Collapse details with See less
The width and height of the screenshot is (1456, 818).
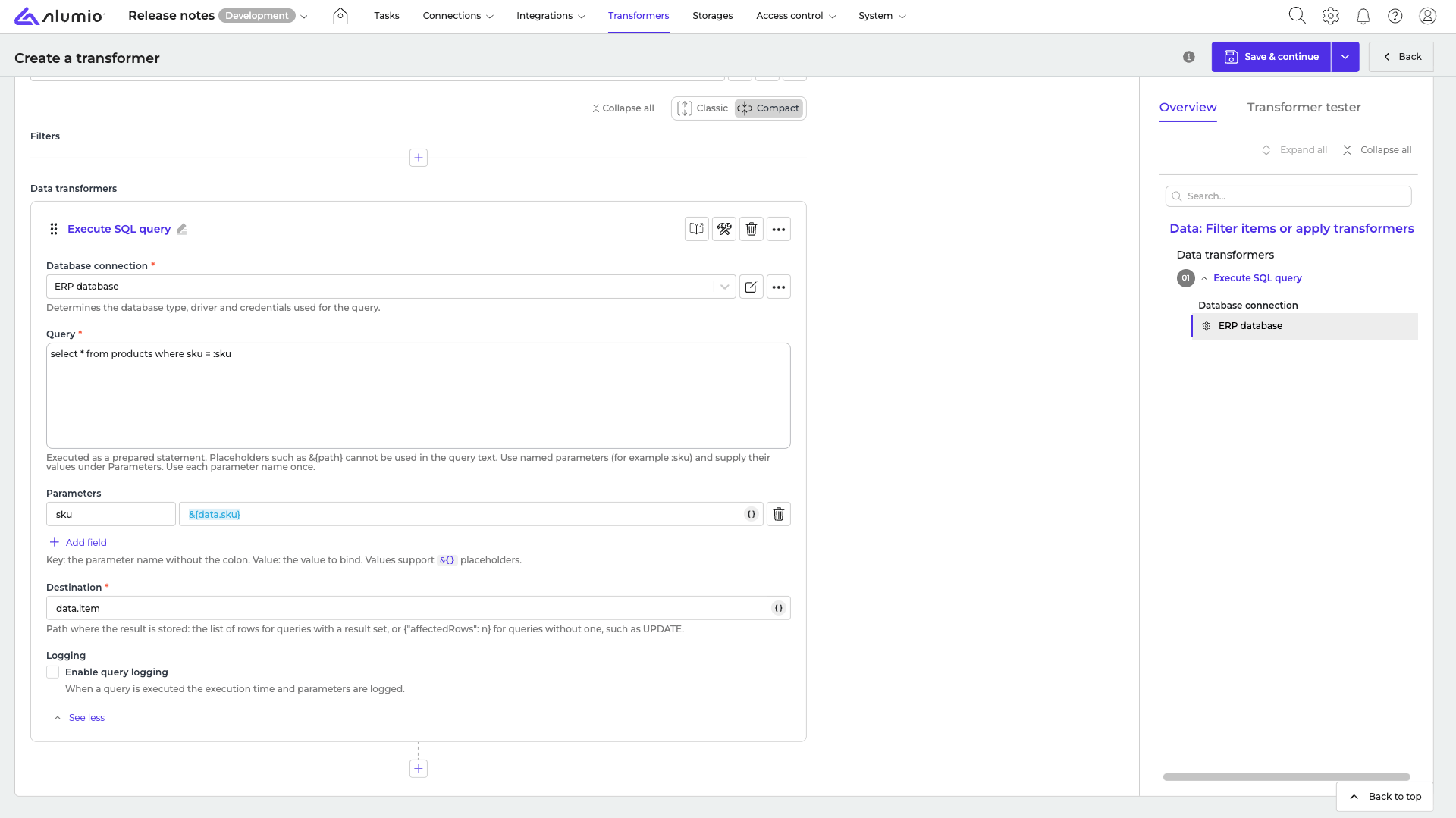coord(80,718)
